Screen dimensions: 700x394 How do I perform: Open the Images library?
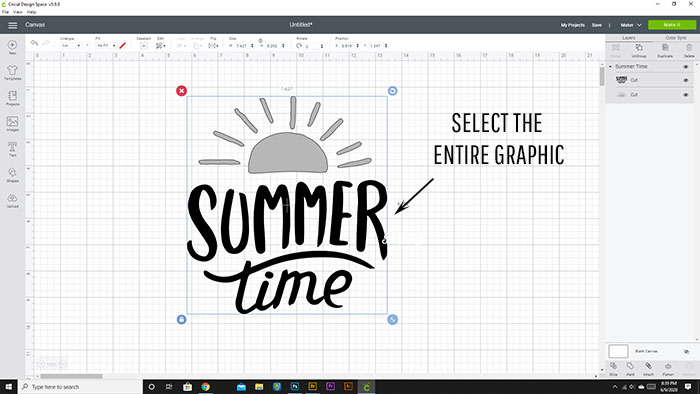[12, 124]
